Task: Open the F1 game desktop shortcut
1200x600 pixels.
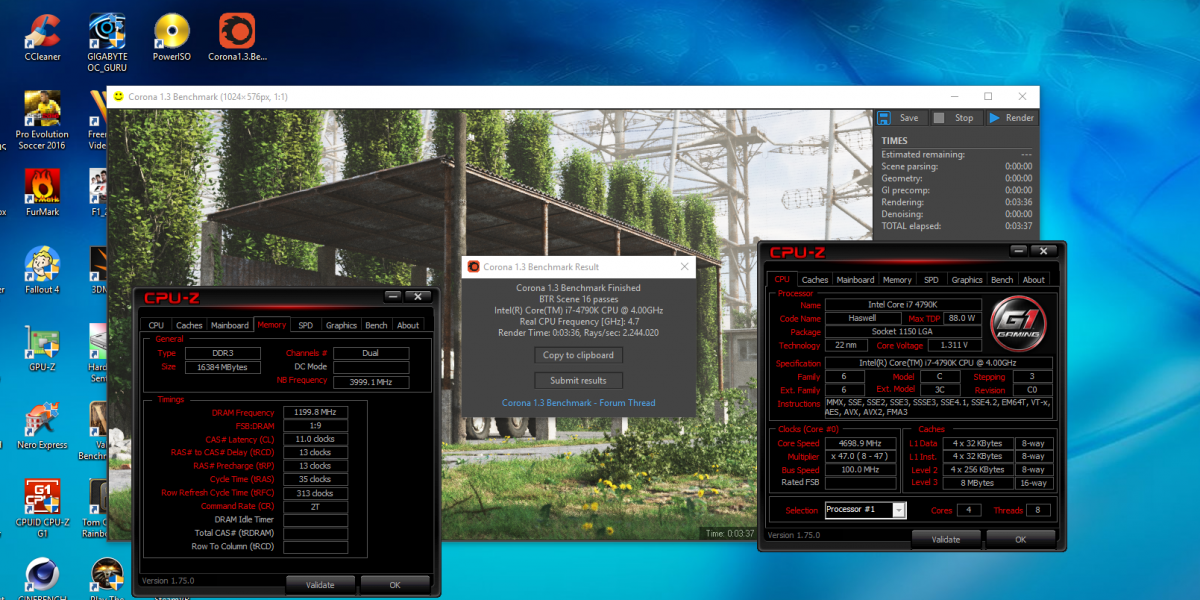Action: [x=99, y=192]
